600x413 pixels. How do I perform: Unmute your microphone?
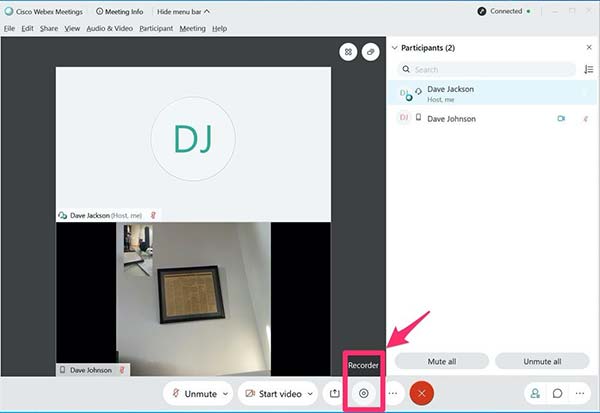(x=195, y=393)
